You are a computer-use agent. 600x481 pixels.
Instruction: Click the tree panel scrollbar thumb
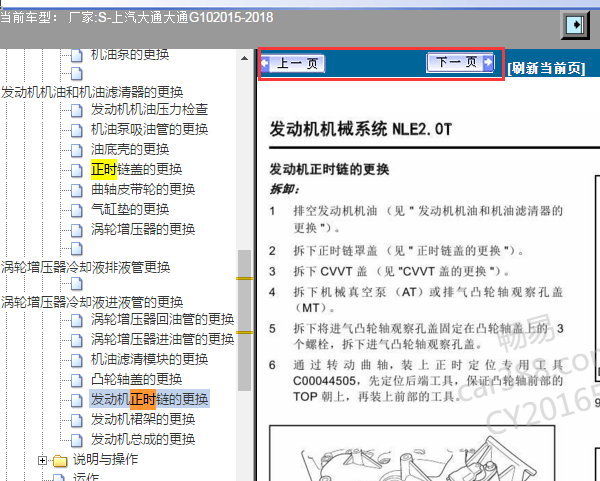click(x=244, y=320)
